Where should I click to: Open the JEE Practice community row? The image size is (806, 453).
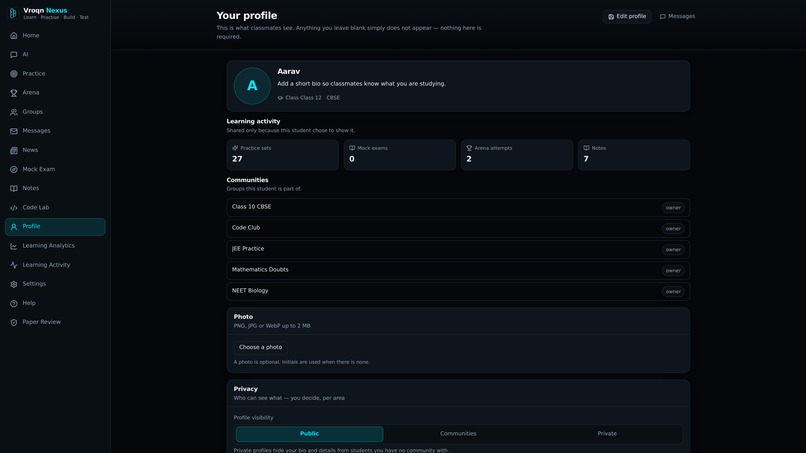pos(458,249)
